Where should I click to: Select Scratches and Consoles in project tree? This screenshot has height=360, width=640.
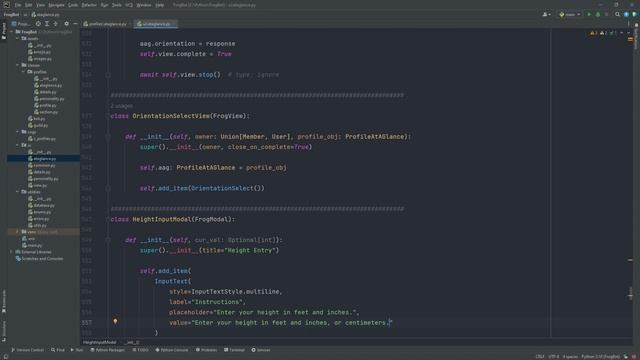(x=39, y=259)
